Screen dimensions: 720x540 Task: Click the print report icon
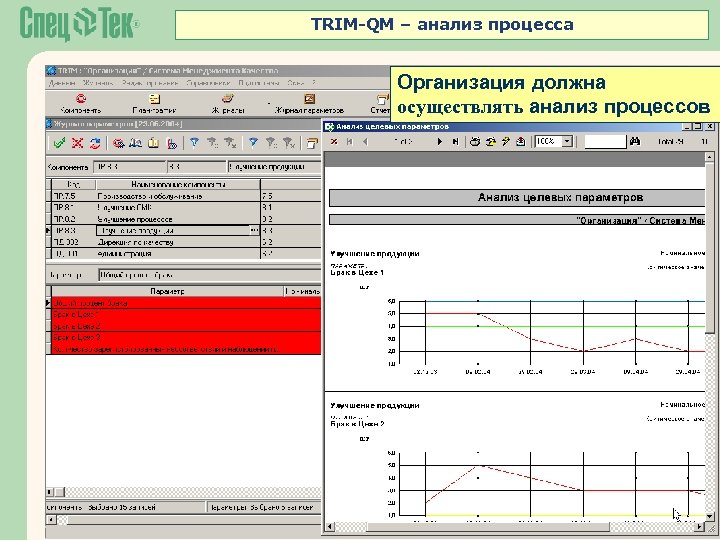point(475,141)
